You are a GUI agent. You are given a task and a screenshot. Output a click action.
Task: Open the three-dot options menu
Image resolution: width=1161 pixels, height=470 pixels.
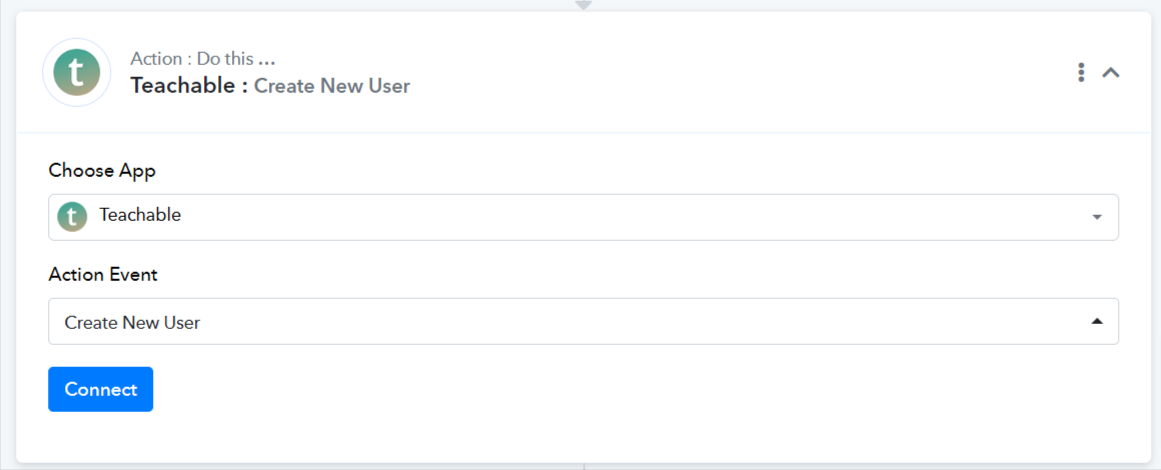[1081, 73]
